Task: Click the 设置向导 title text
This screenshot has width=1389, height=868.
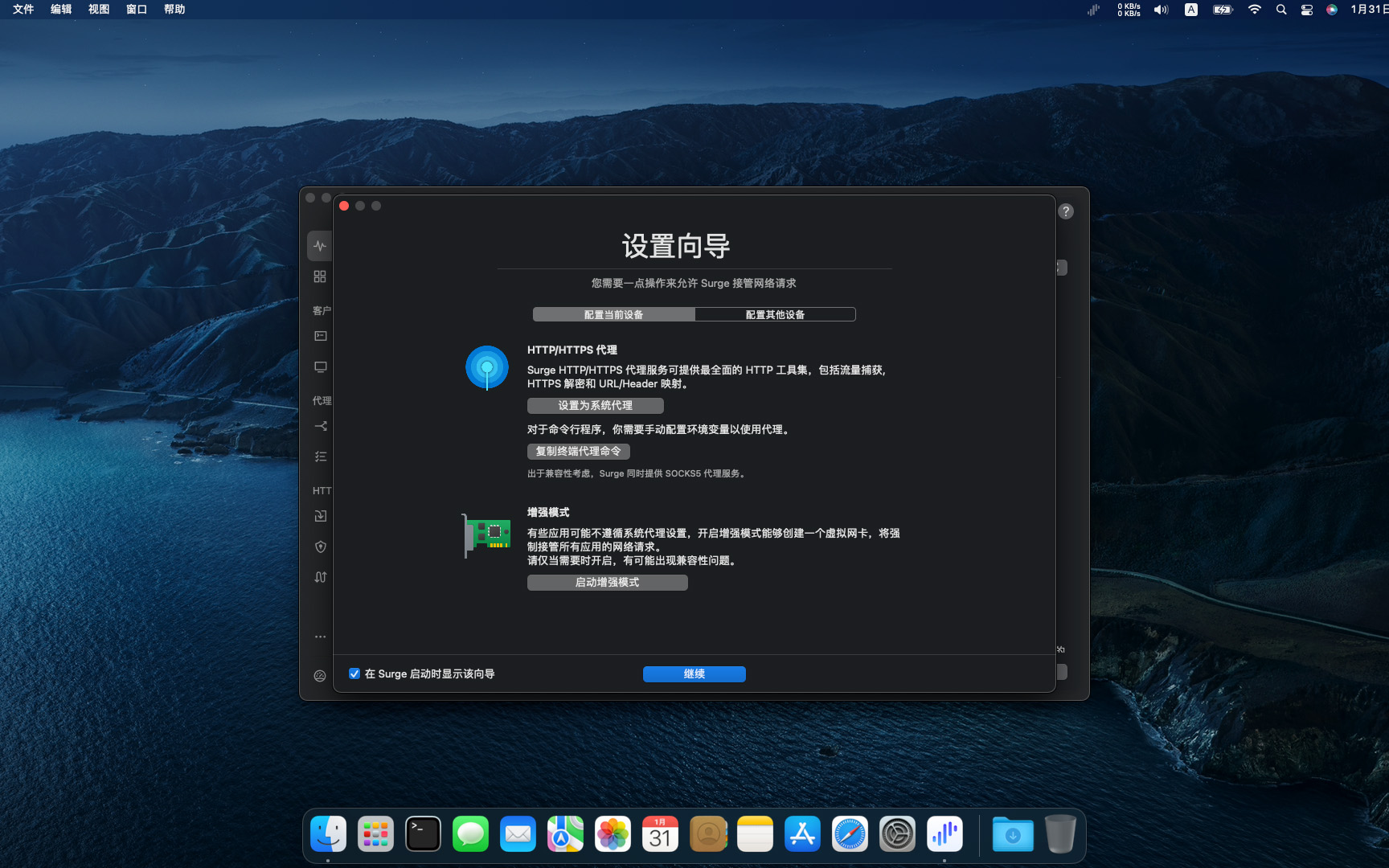Action: [x=676, y=246]
